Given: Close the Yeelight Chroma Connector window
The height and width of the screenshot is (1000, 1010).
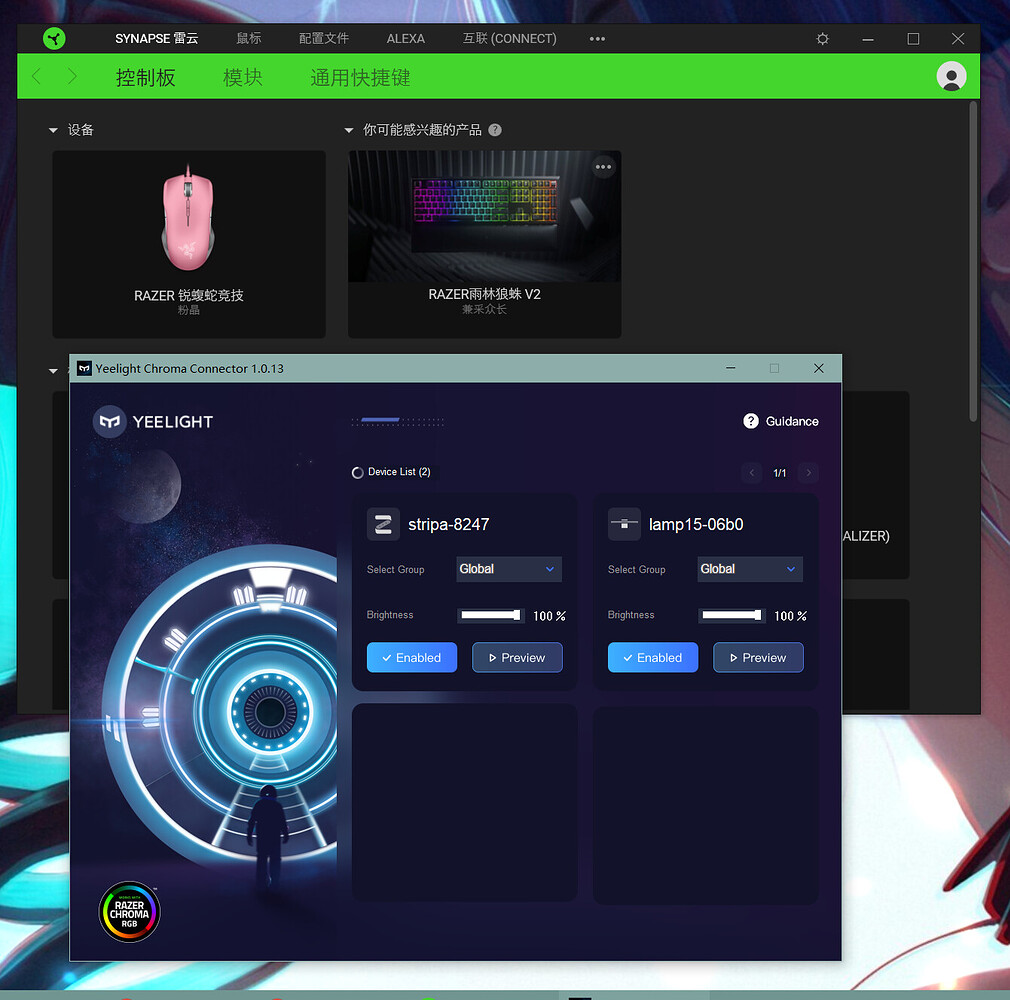Looking at the screenshot, I should coord(819,368).
